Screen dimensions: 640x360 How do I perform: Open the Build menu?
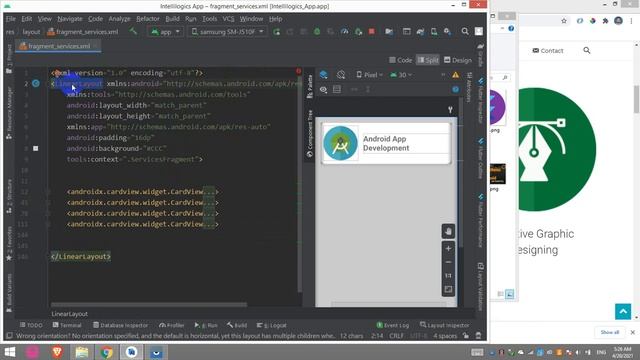172,19
